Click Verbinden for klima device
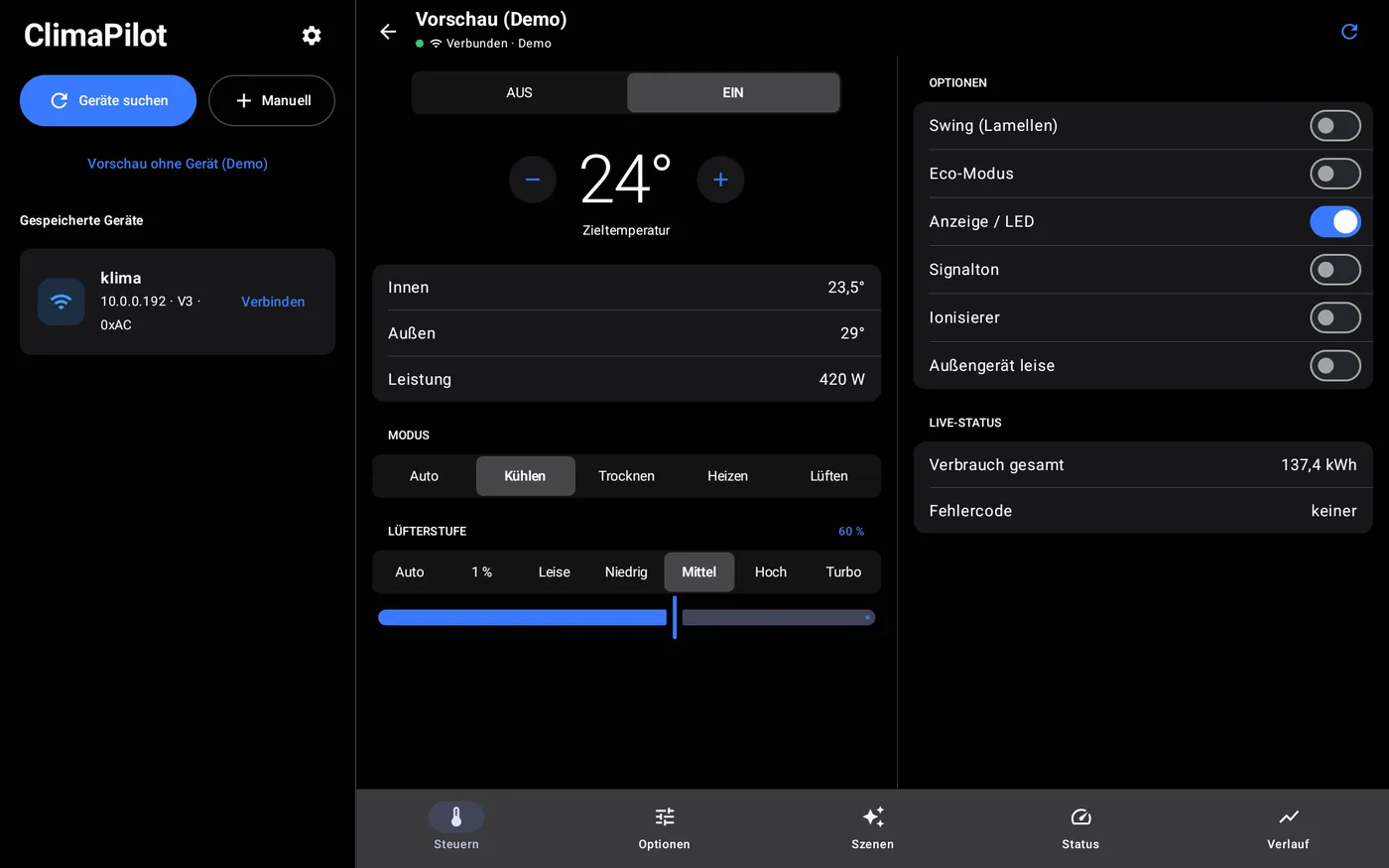 click(x=273, y=302)
